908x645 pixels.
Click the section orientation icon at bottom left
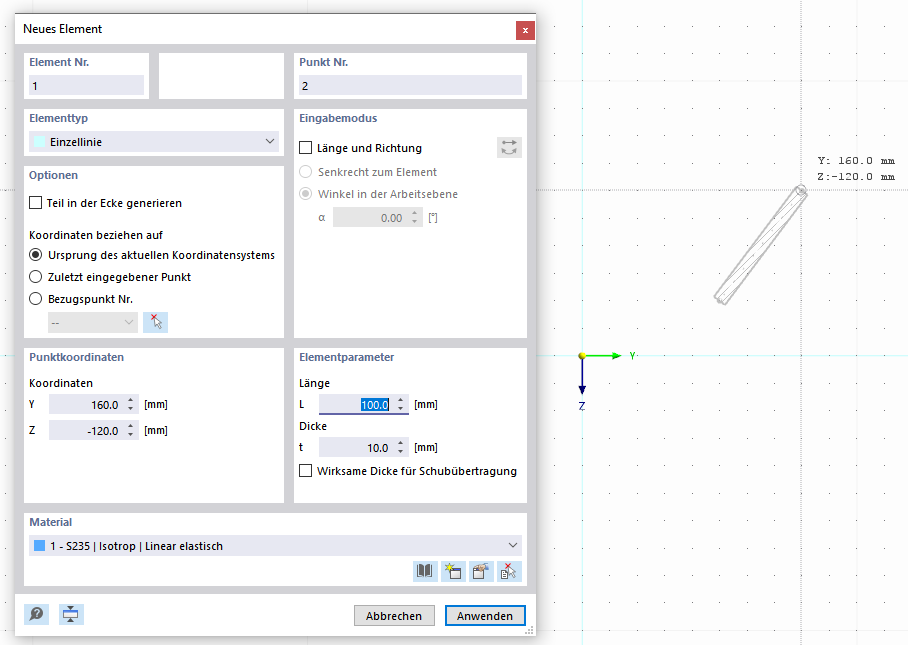click(x=70, y=614)
